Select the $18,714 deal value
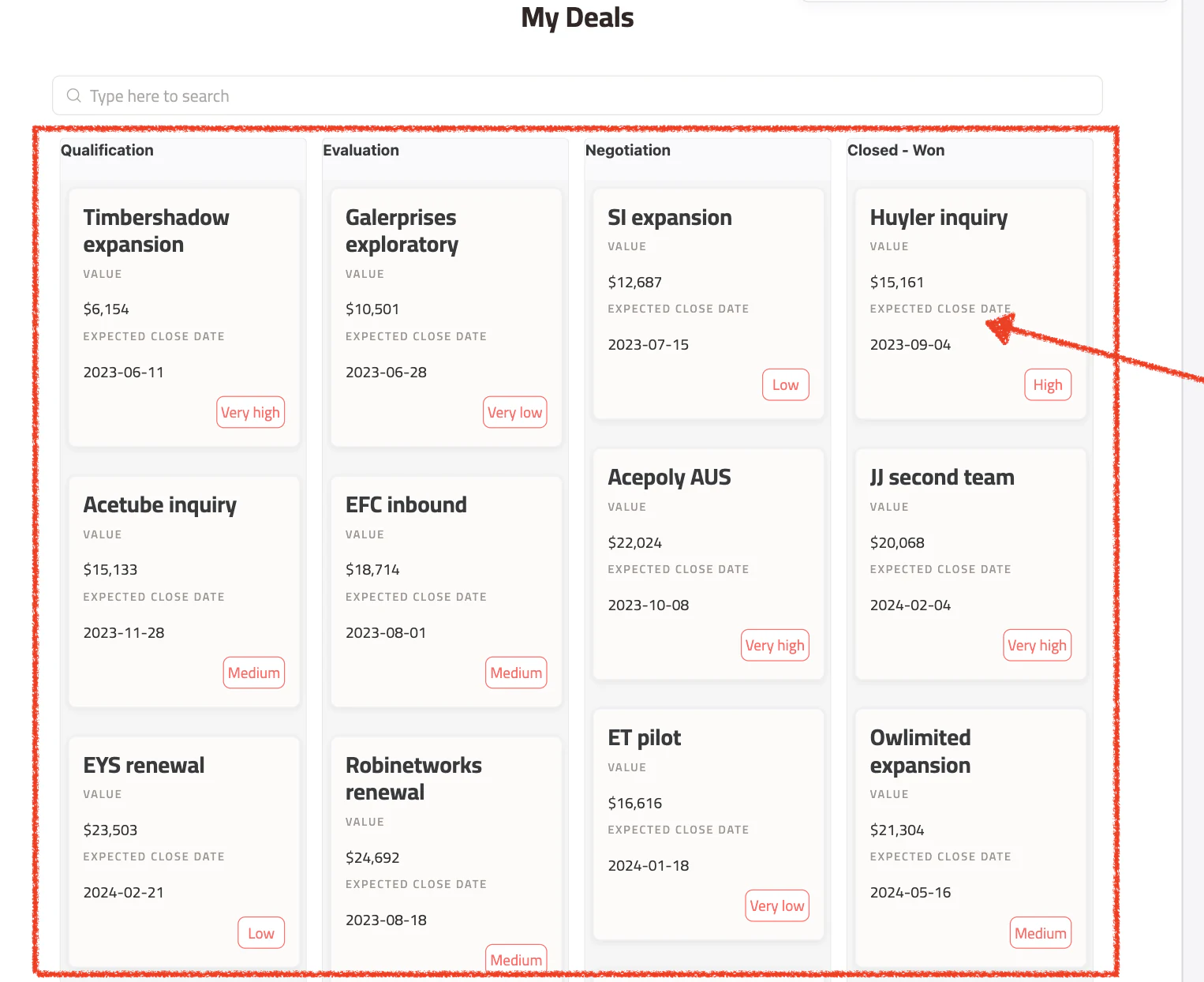The image size is (1204, 982). point(372,569)
